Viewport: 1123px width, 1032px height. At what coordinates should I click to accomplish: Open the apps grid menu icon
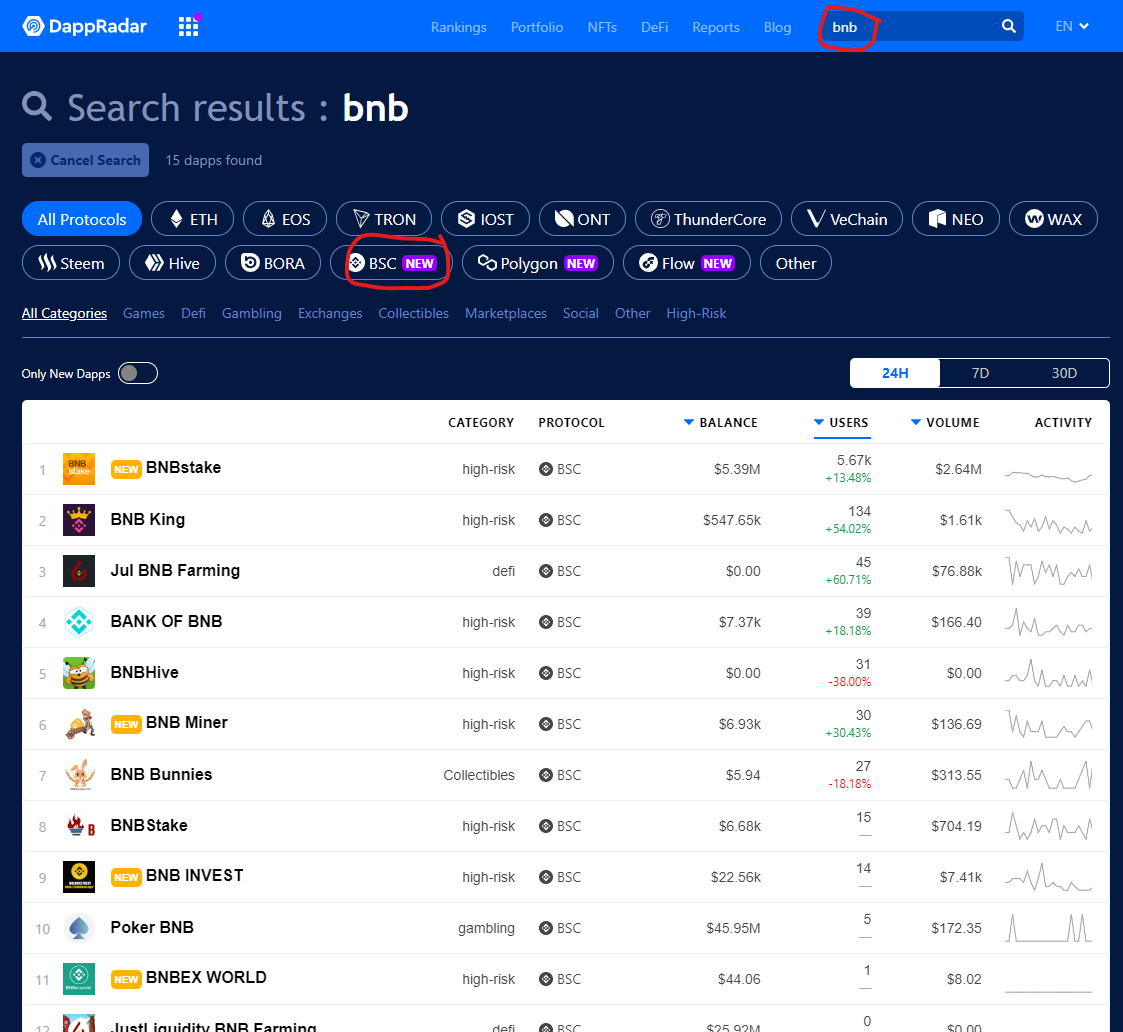click(188, 26)
